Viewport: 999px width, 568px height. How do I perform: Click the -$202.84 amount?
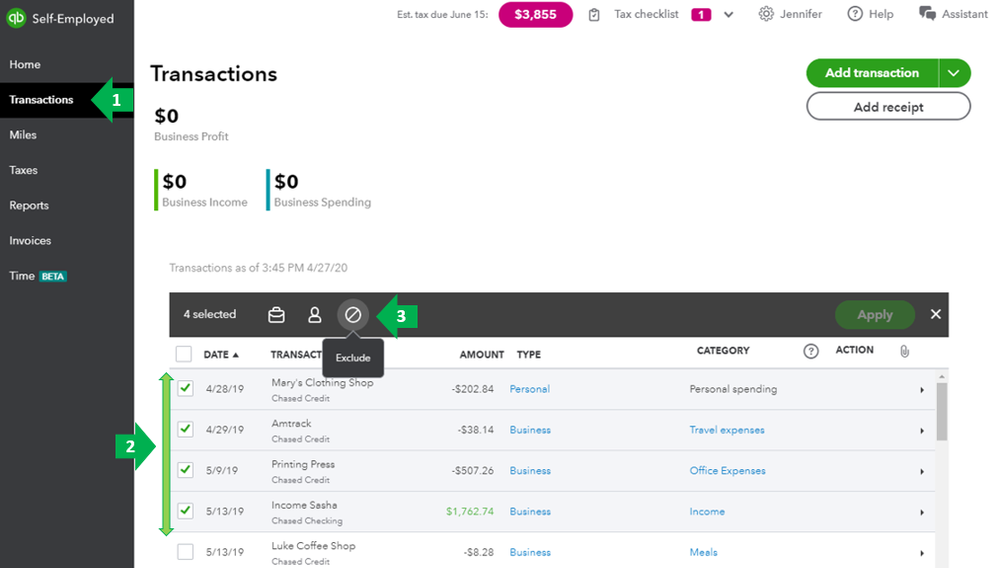[x=473, y=389]
